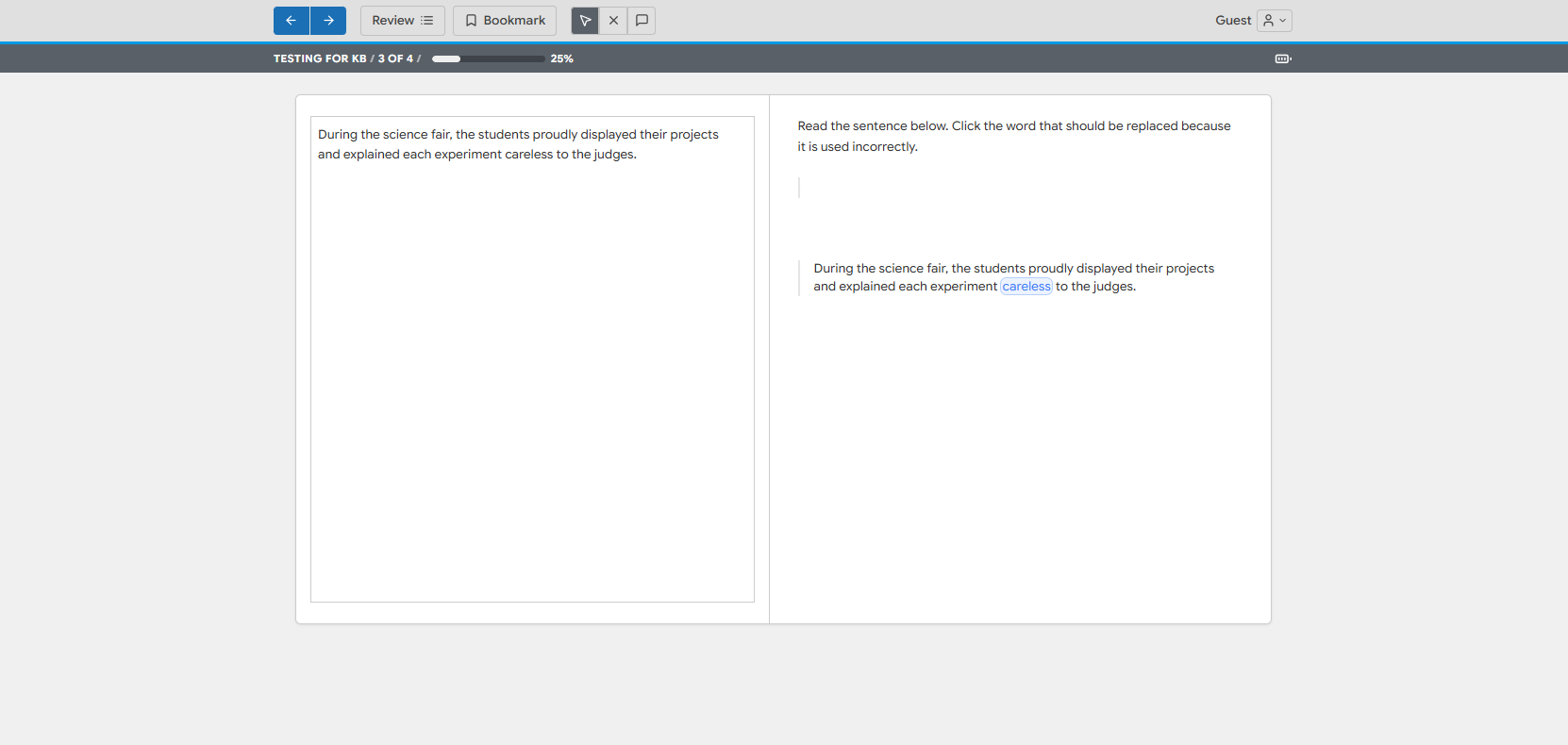Click the word 'projects' in answer sentence

[1190, 269]
